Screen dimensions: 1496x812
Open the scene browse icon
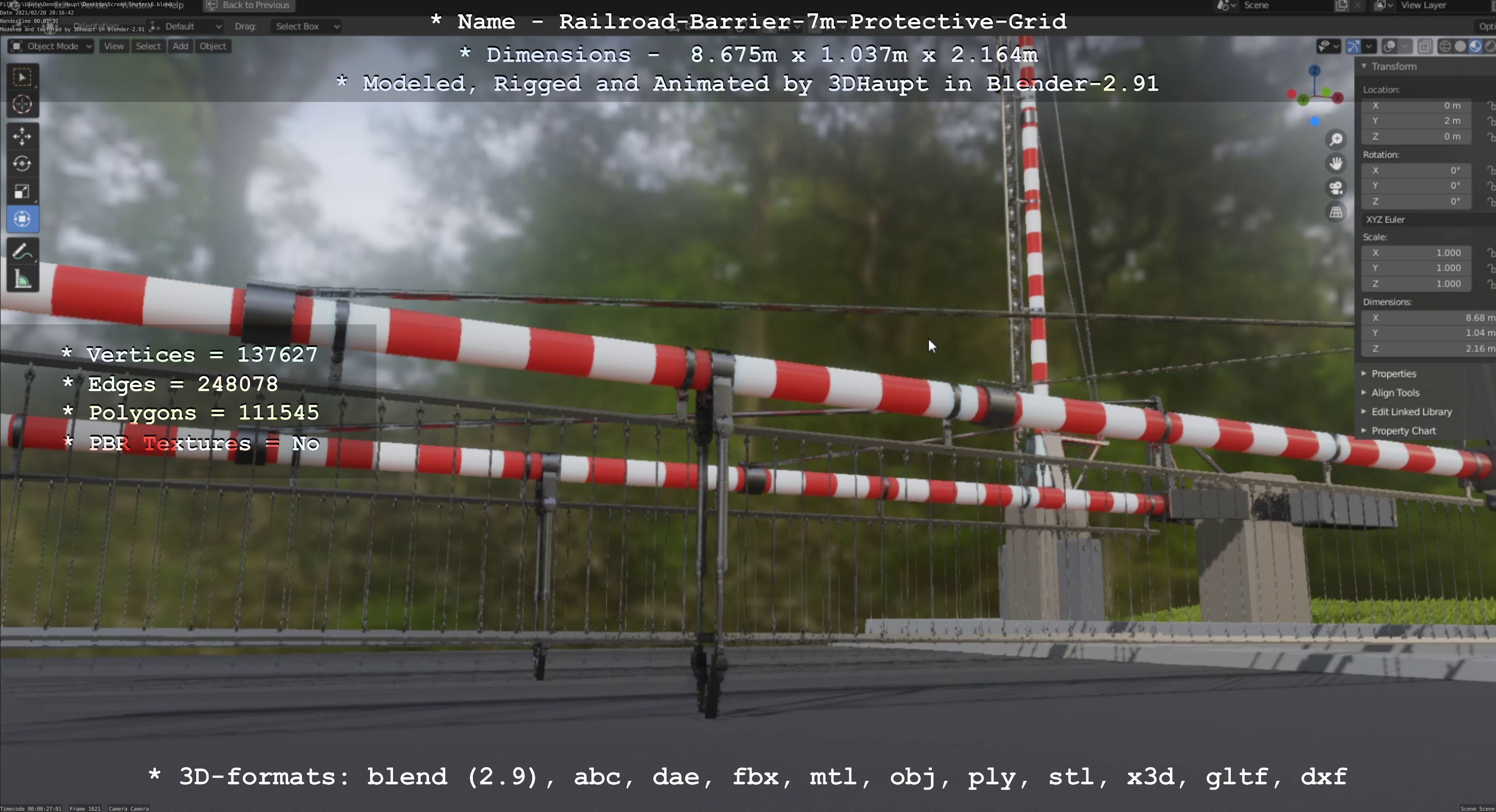1226,5
